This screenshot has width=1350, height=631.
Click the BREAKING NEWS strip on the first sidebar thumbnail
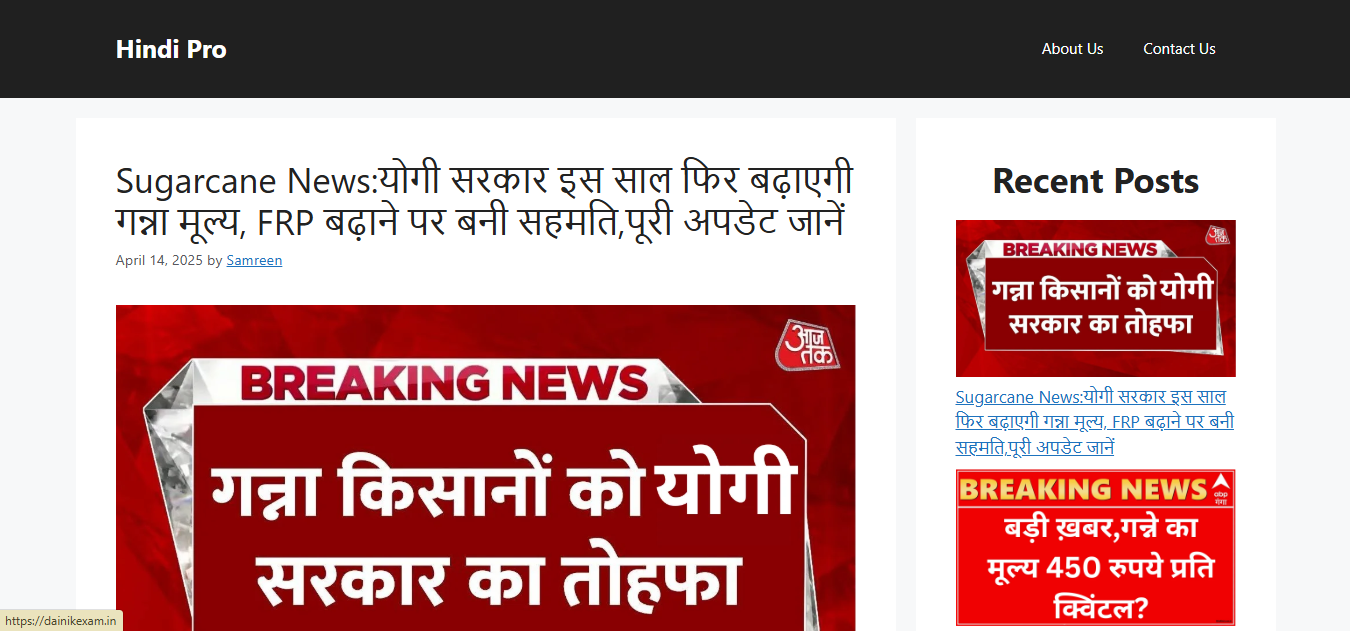click(x=1080, y=249)
